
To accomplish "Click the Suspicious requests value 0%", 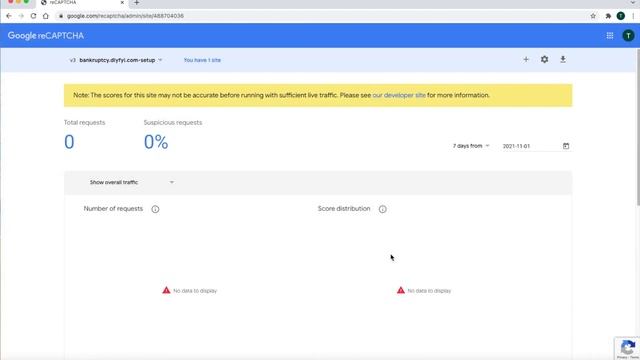I will tap(156, 142).
